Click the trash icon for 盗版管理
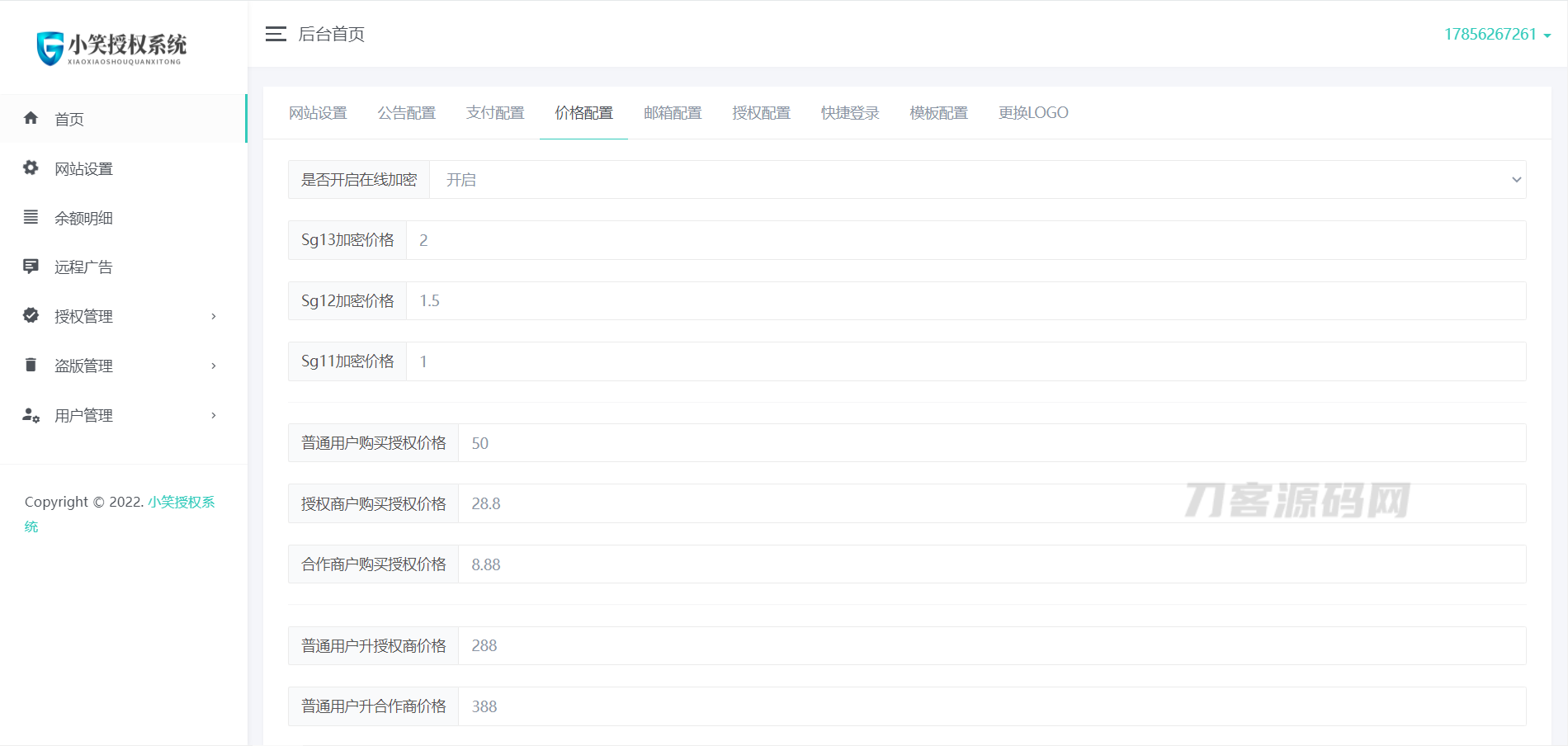 (x=31, y=365)
